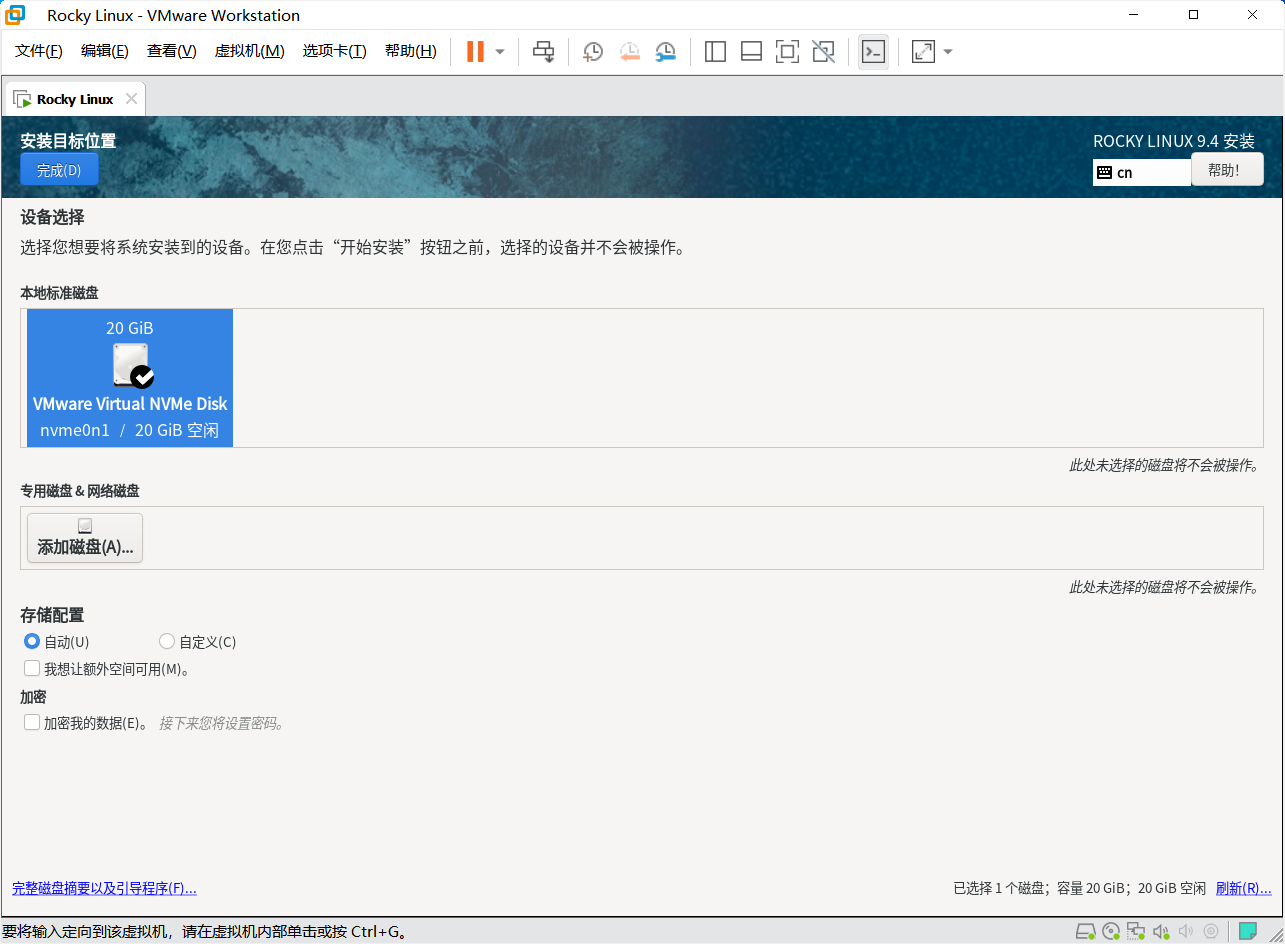
Task: Toggle the console view terminal icon
Action: click(x=873, y=52)
